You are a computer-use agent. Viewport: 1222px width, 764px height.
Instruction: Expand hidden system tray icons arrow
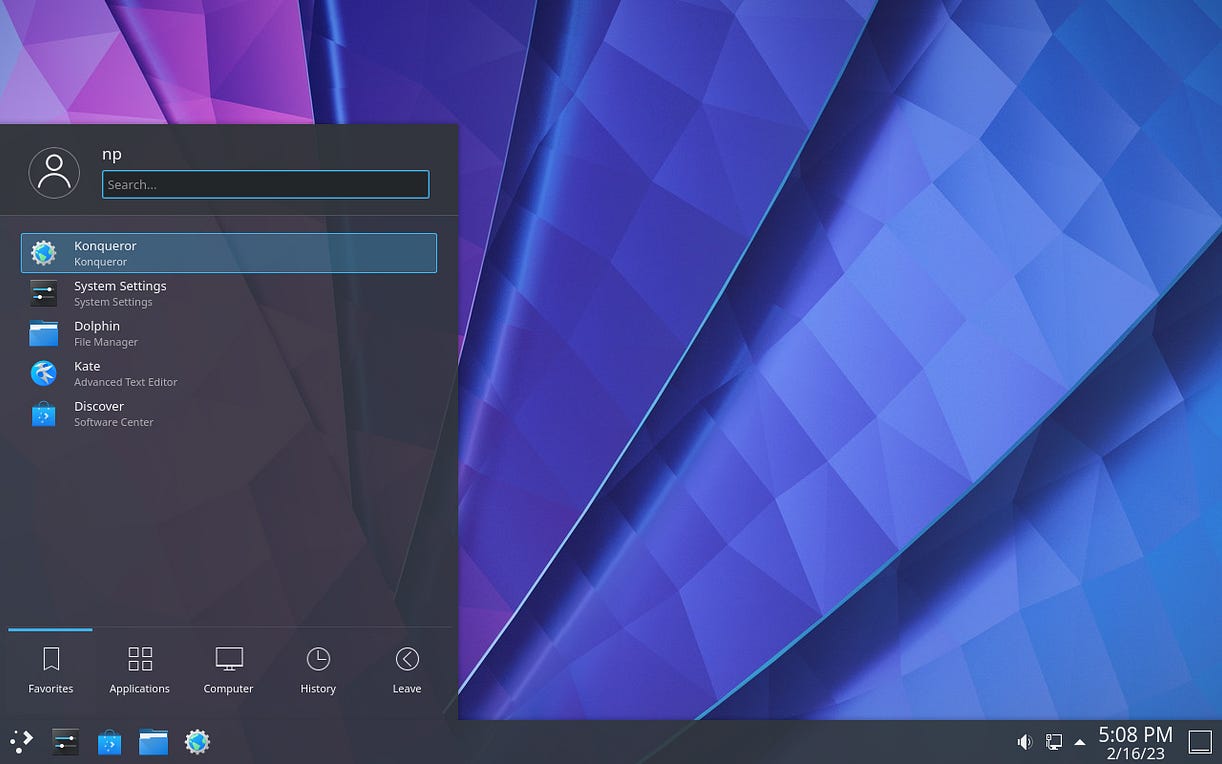(1080, 742)
